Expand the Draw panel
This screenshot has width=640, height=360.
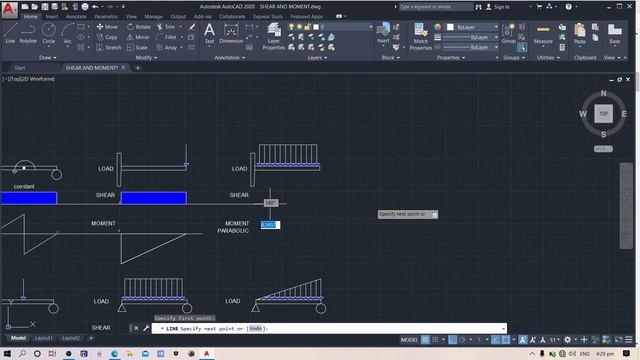coord(47,58)
